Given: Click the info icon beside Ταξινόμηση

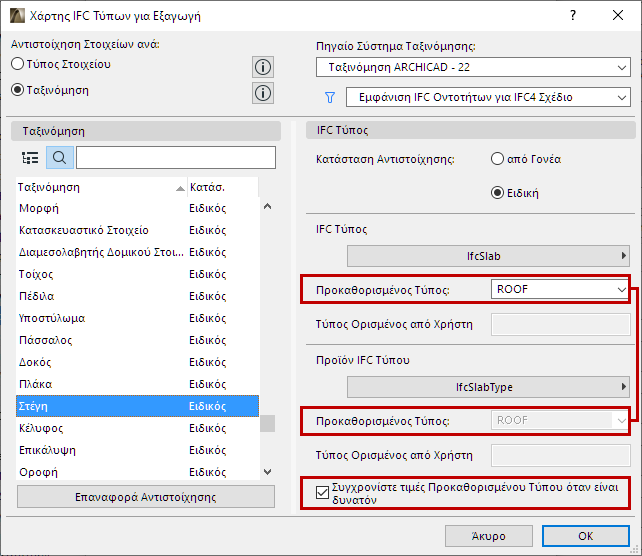Looking at the screenshot, I should [x=263, y=93].
